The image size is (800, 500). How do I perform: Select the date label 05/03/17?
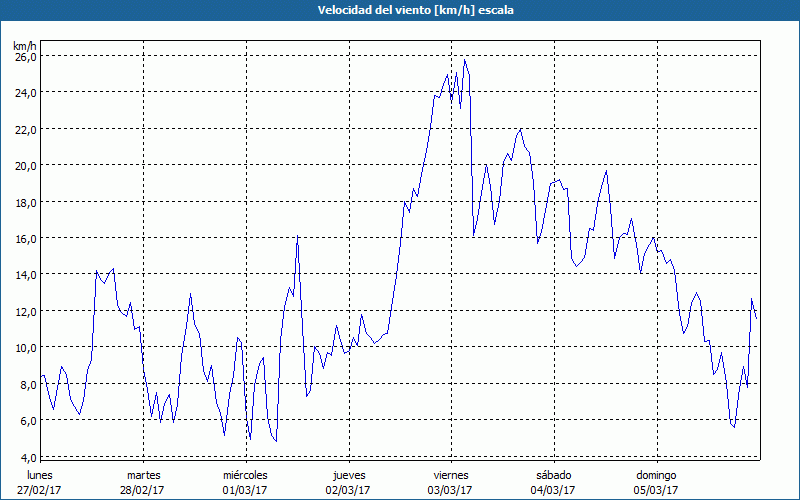pos(656,490)
